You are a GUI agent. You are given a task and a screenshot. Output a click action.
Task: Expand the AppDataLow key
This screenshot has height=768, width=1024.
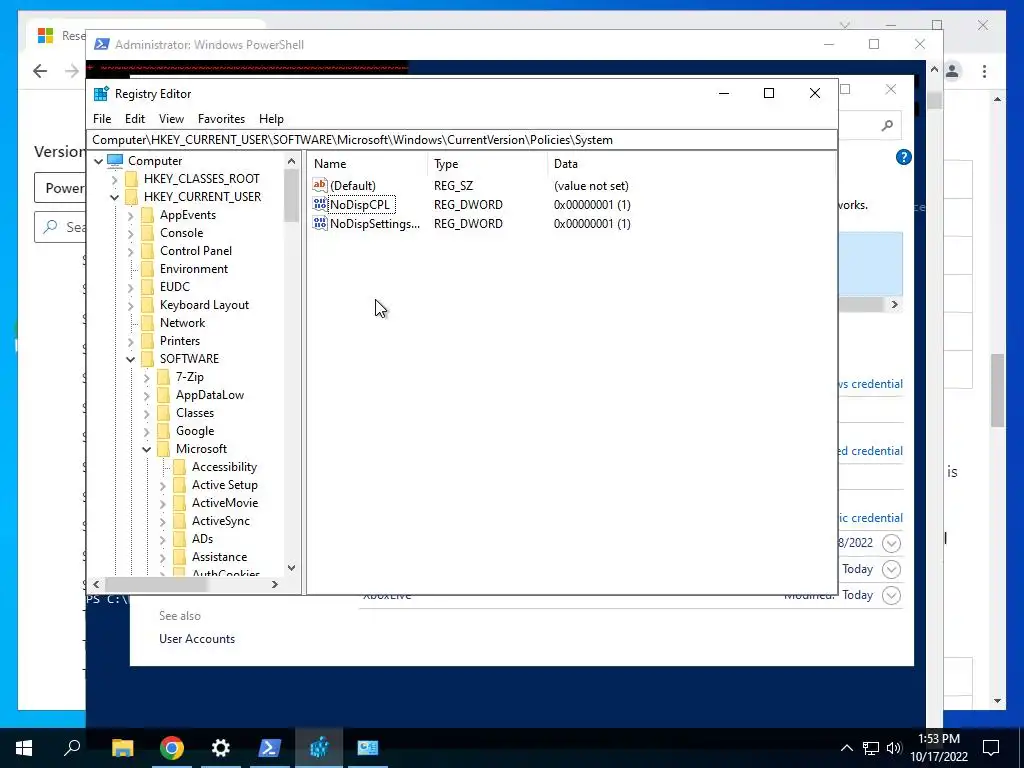(146, 395)
